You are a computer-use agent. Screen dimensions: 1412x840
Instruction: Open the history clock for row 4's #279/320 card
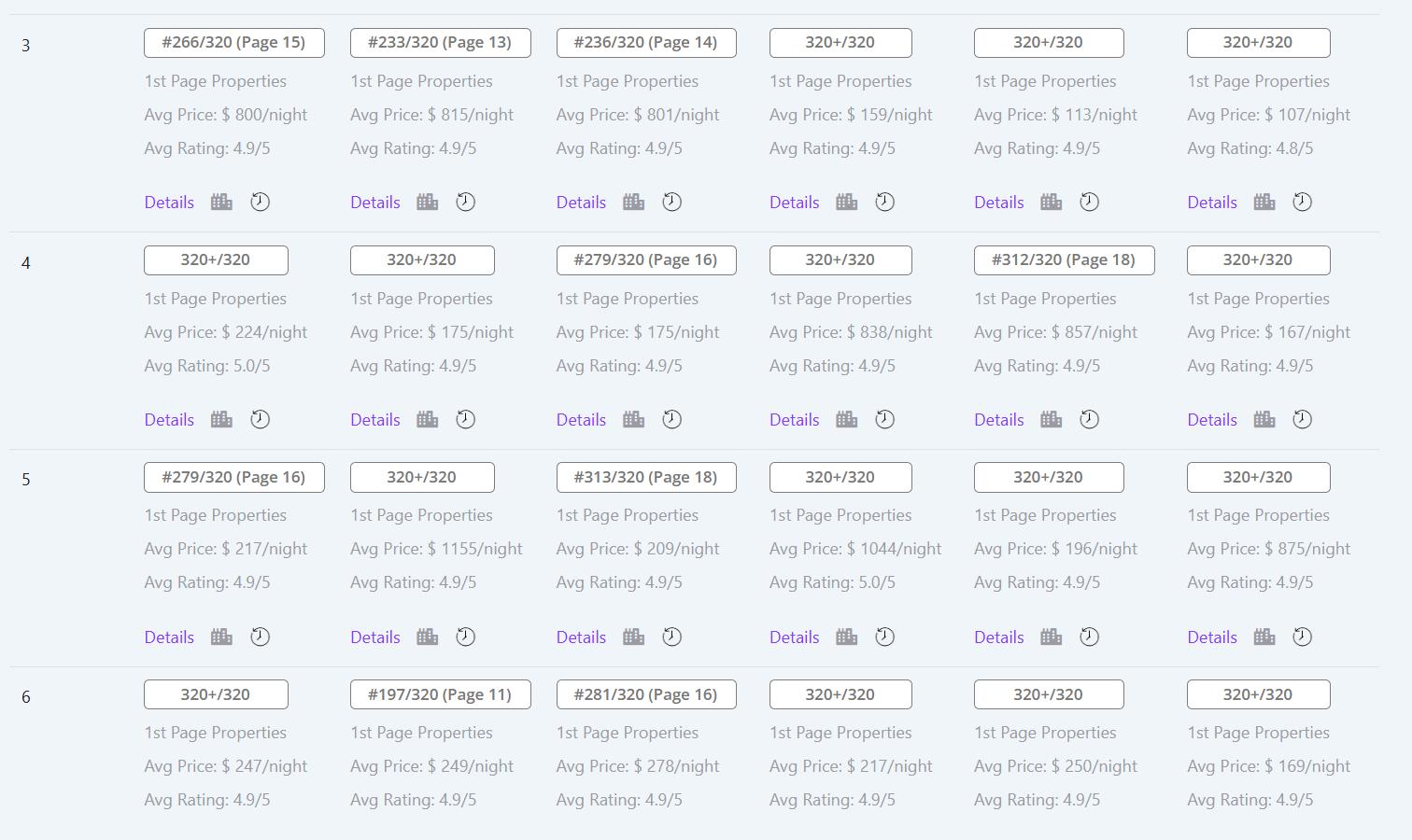671,419
